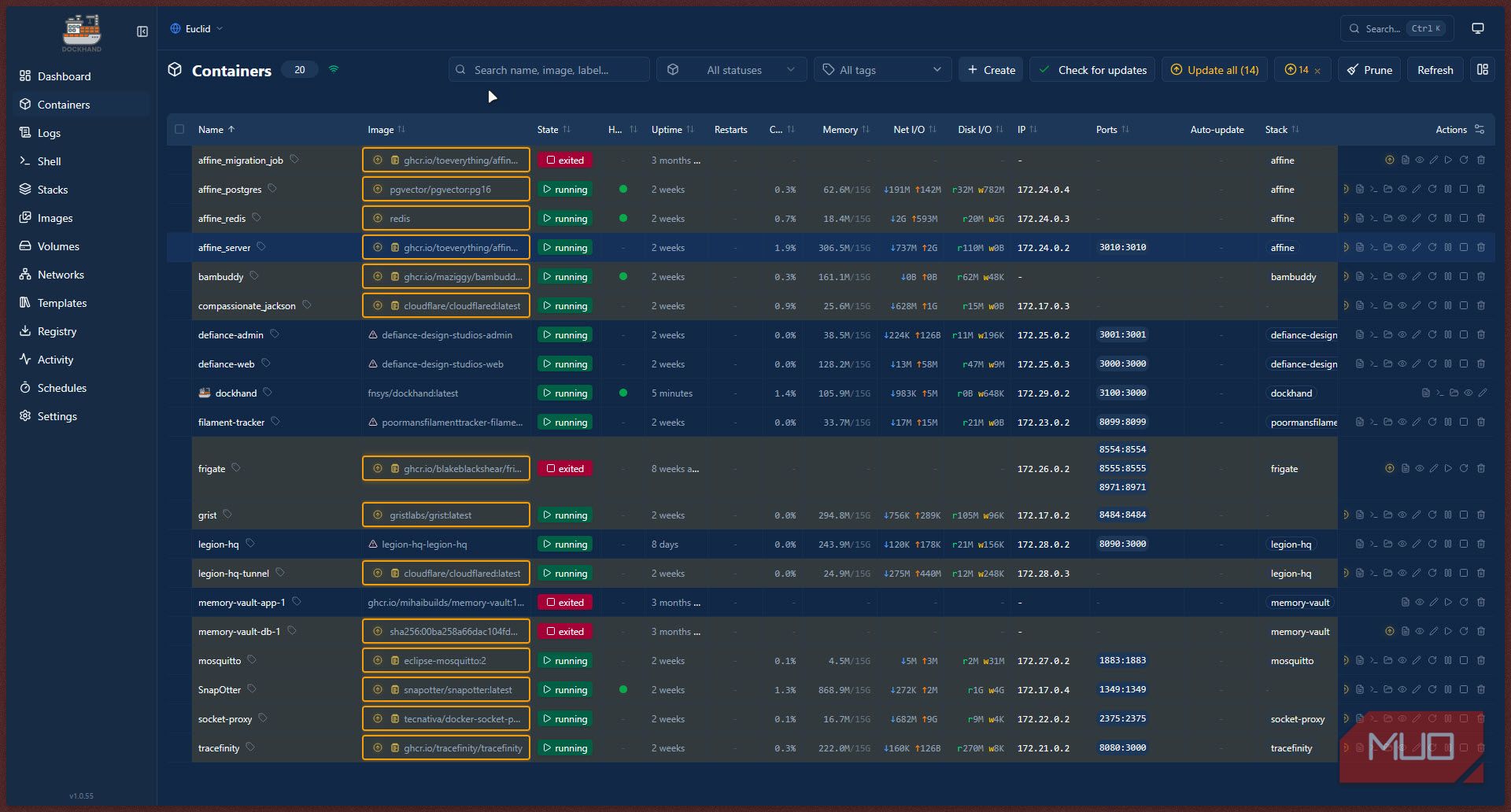Delete the legion-hq container
Viewport: 1511px width, 812px height.
(x=1480, y=544)
